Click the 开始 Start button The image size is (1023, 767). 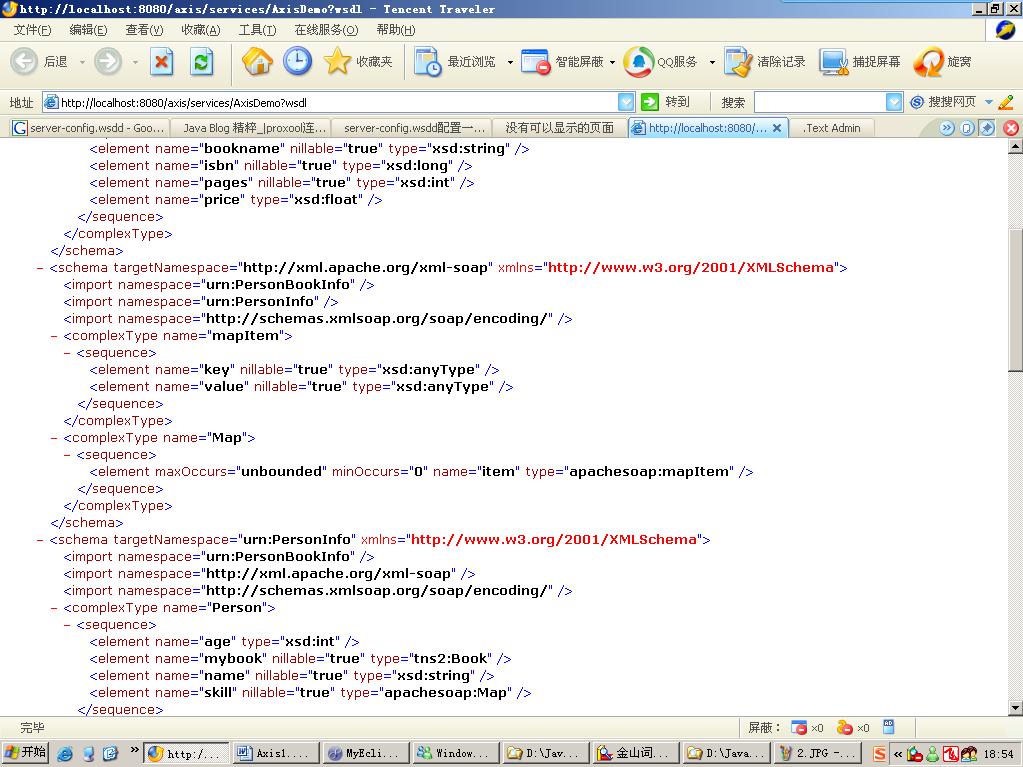pyautogui.click(x=25, y=753)
